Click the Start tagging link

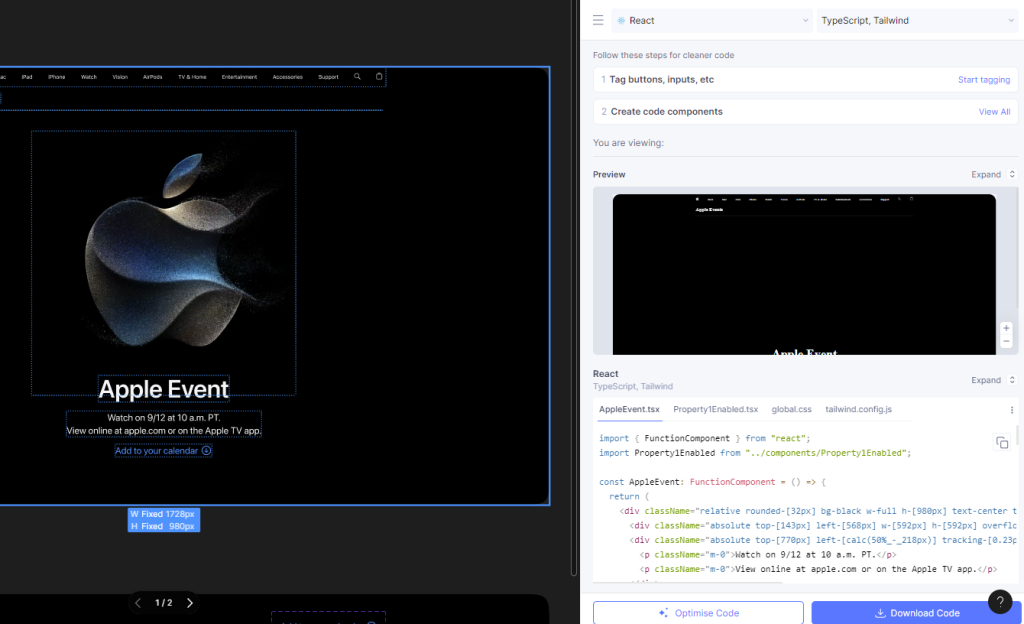coord(983,80)
